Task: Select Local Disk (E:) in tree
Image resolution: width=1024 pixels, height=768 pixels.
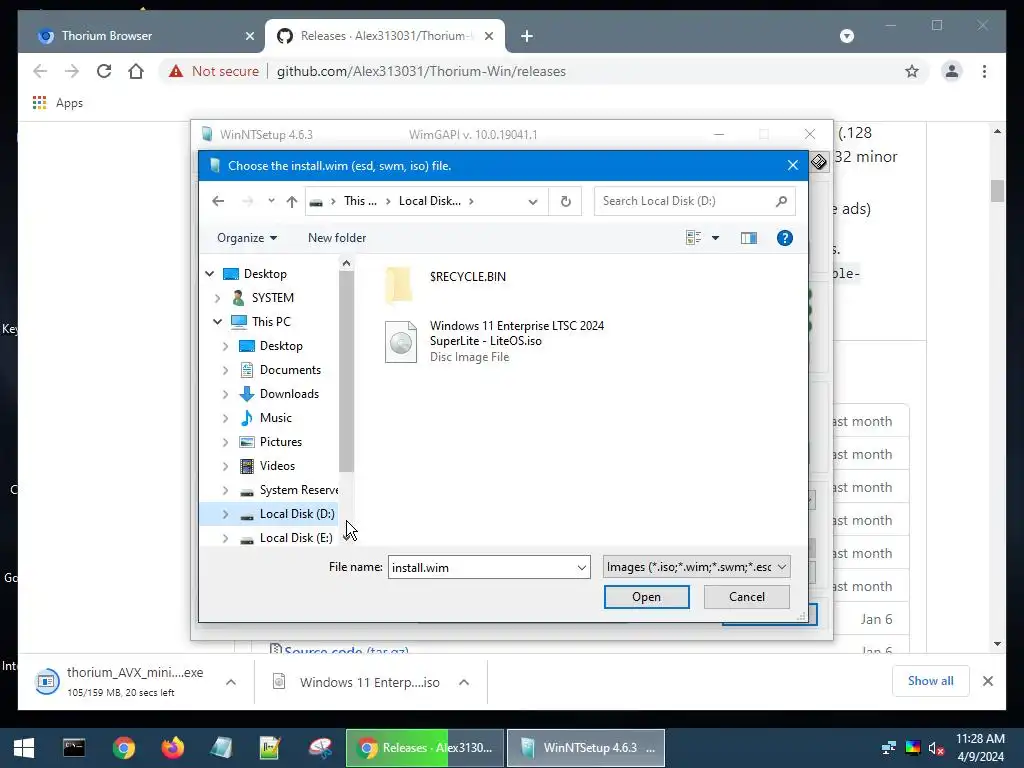Action: (295, 538)
